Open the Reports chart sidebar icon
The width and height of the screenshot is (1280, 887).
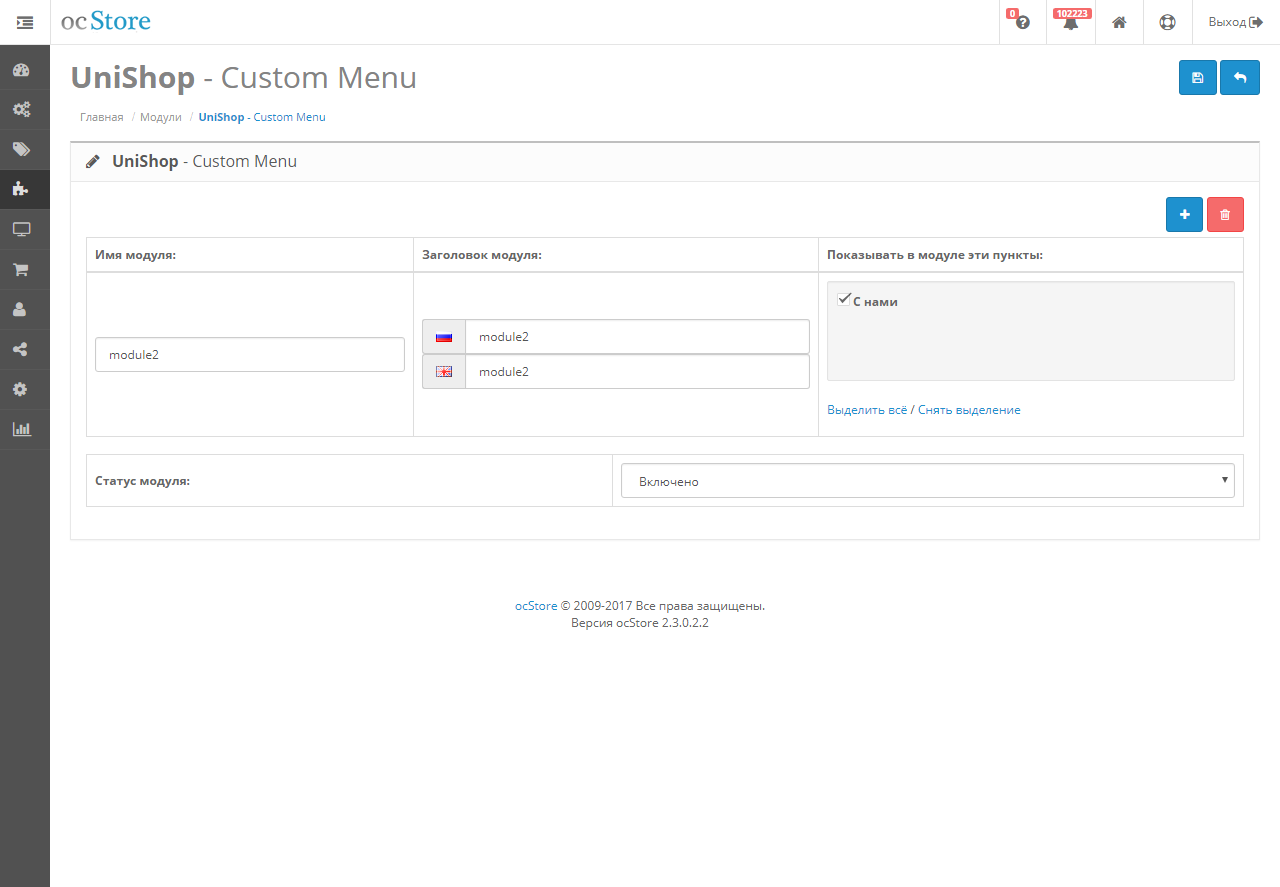21,429
